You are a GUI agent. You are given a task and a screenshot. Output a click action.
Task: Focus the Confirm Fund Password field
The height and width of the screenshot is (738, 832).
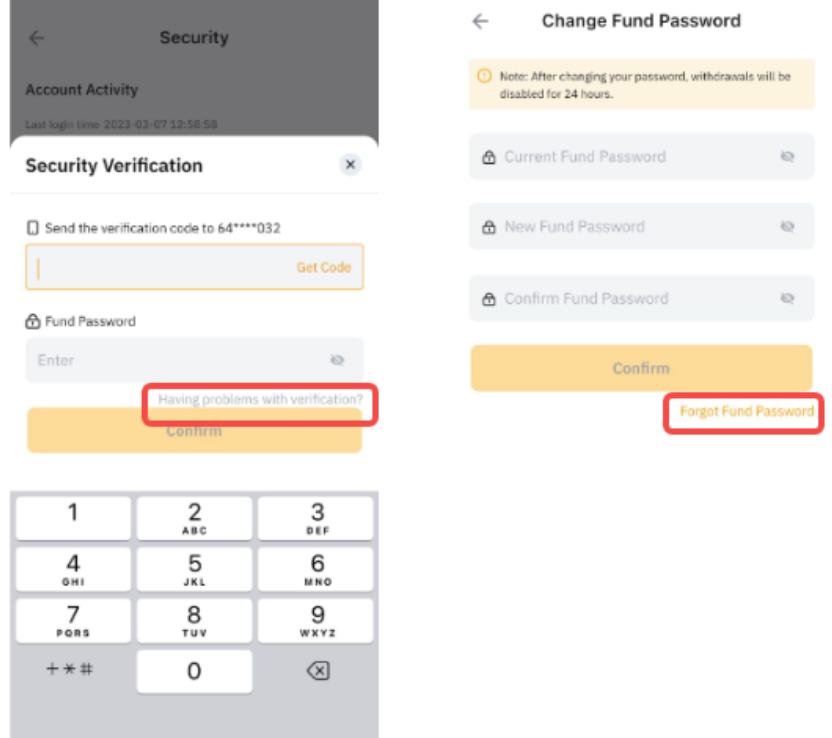620,298
